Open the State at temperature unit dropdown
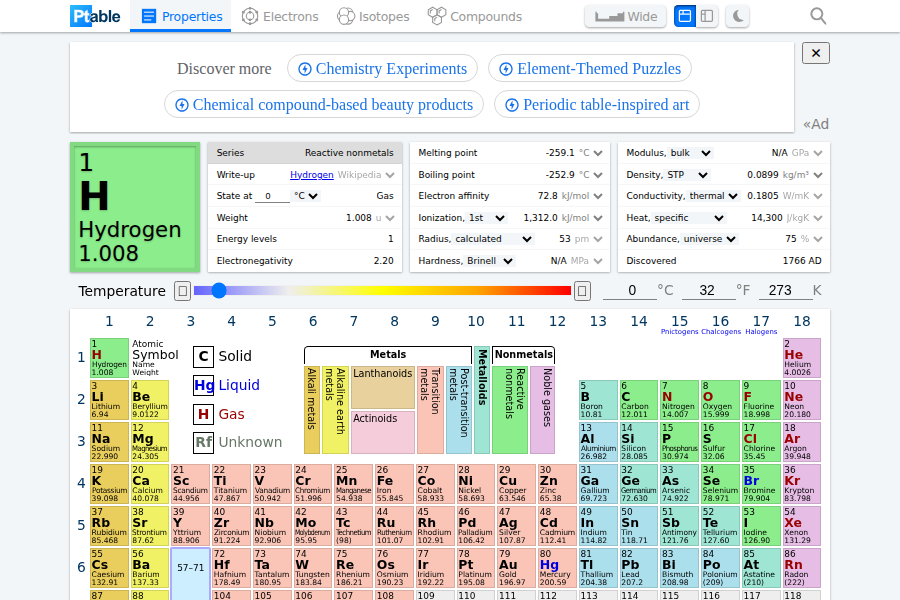Image resolution: width=900 pixels, height=600 pixels. (x=306, y=196)
